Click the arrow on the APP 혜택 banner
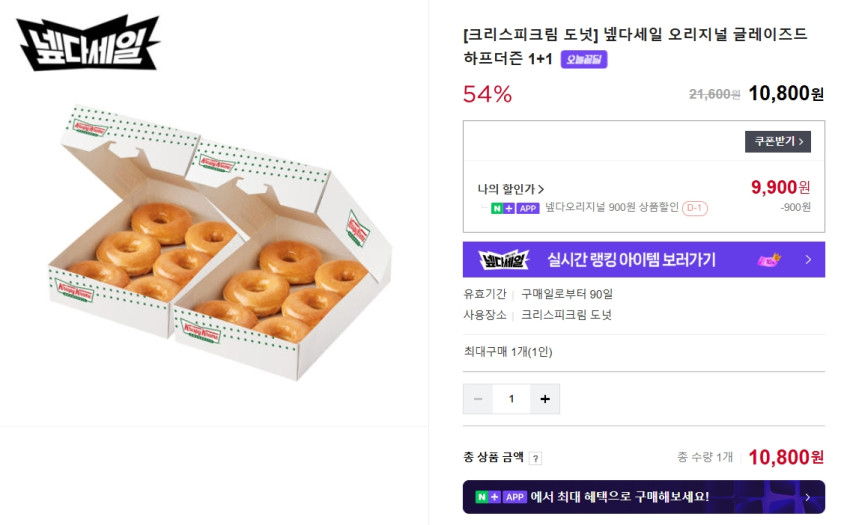The image size is (850, 525). click(807, 497)
